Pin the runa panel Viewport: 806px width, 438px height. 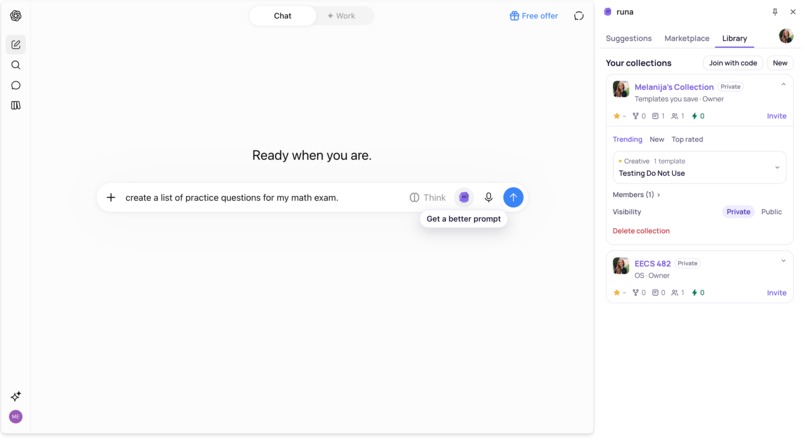tap(775, 12)
